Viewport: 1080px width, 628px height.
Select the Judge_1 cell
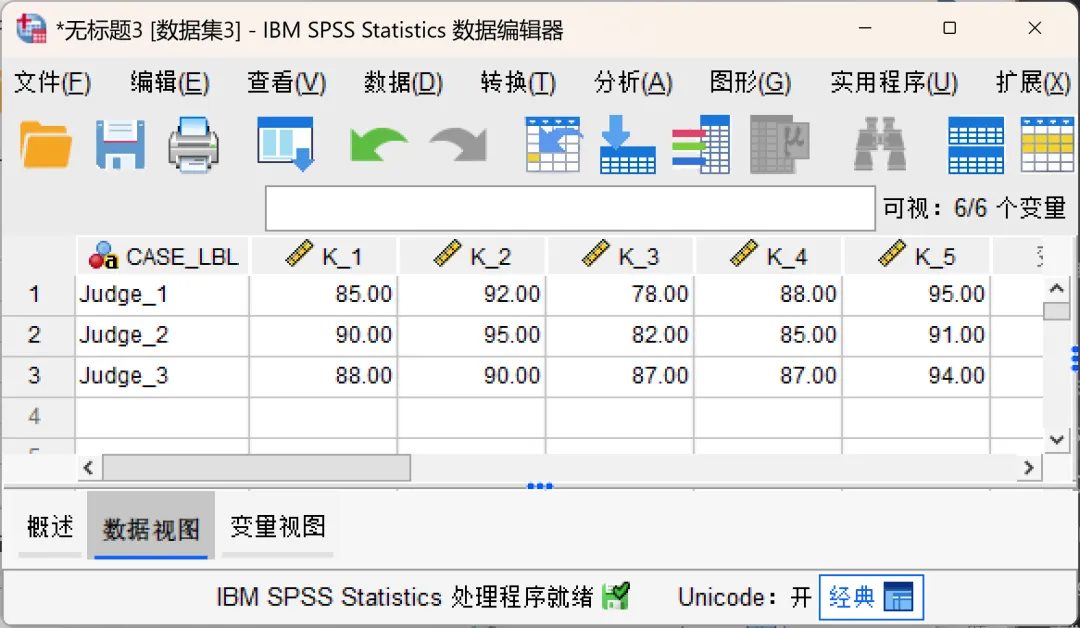[x=162, y=295]
